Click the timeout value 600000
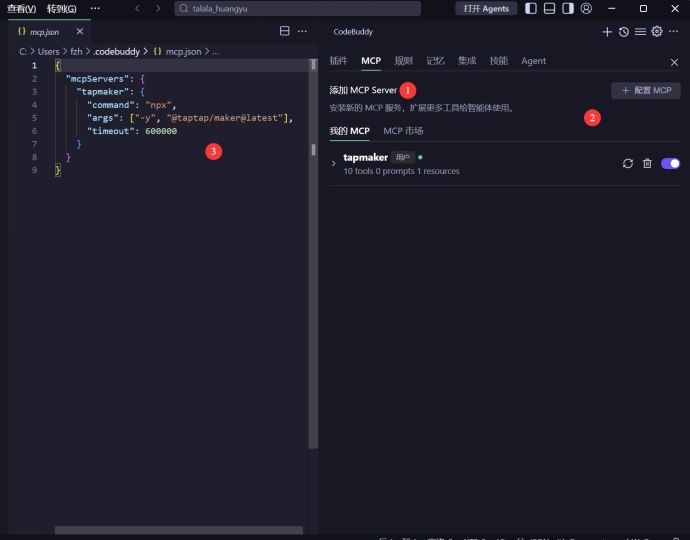690x540 pixels. tap(161, 131)
